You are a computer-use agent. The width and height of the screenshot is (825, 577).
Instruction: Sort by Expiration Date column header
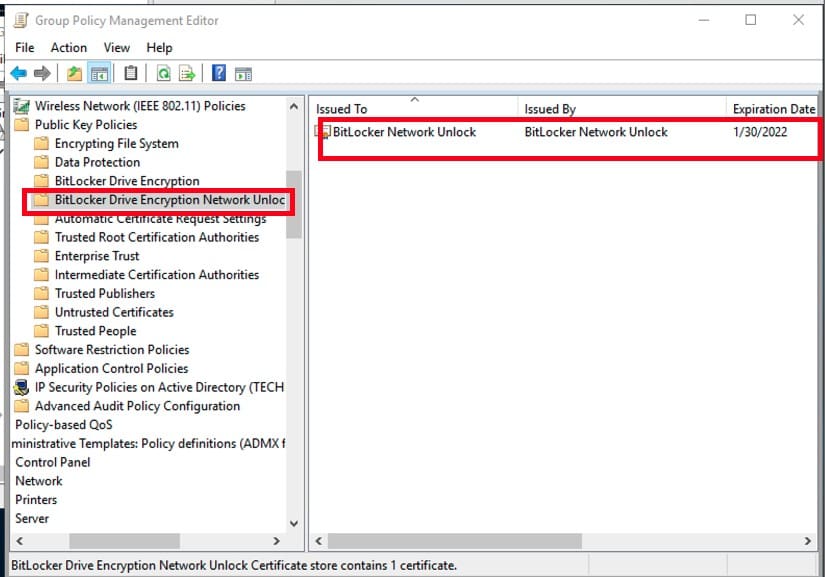click(x=773, y=109)
